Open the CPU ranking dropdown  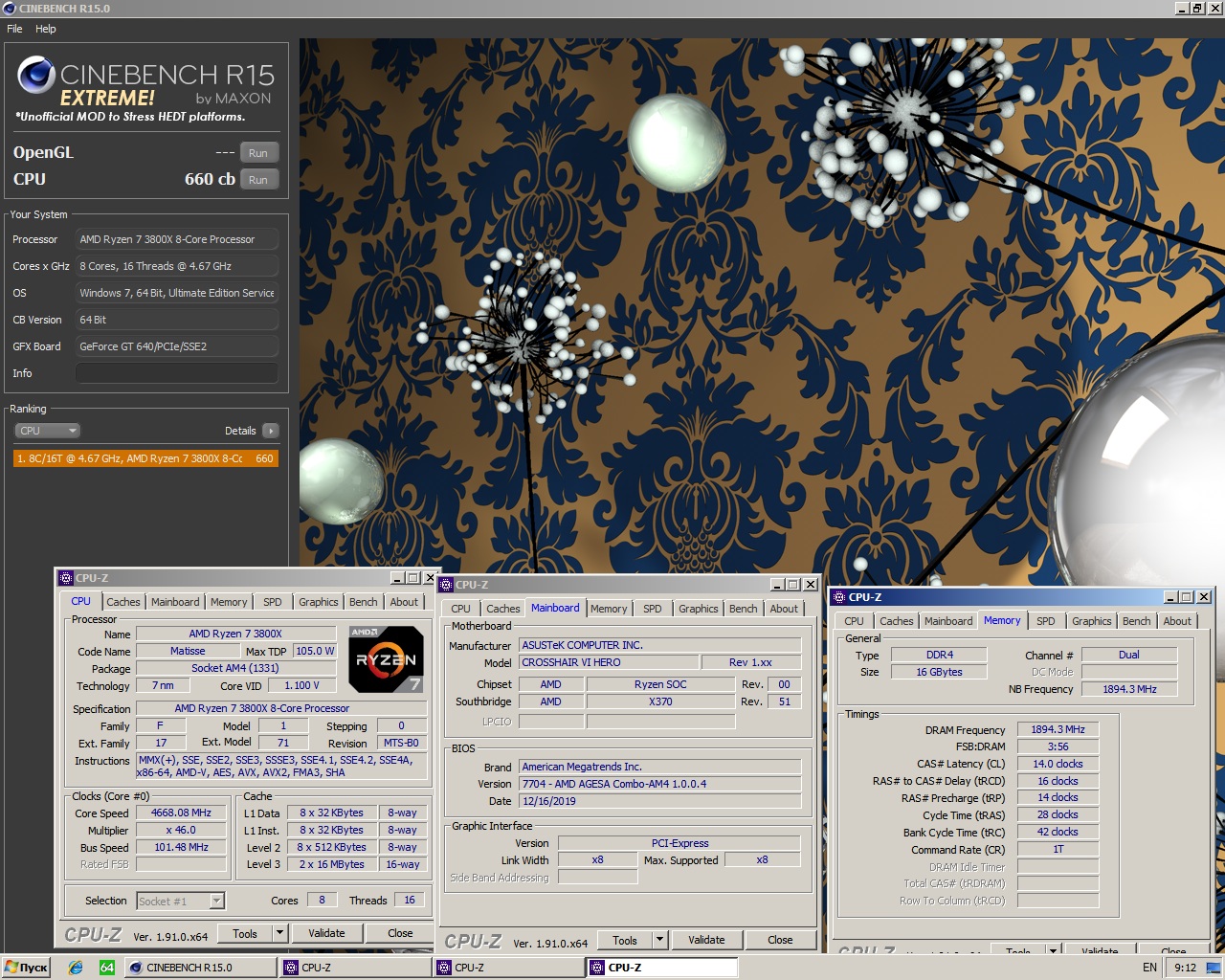pos(48,431)
